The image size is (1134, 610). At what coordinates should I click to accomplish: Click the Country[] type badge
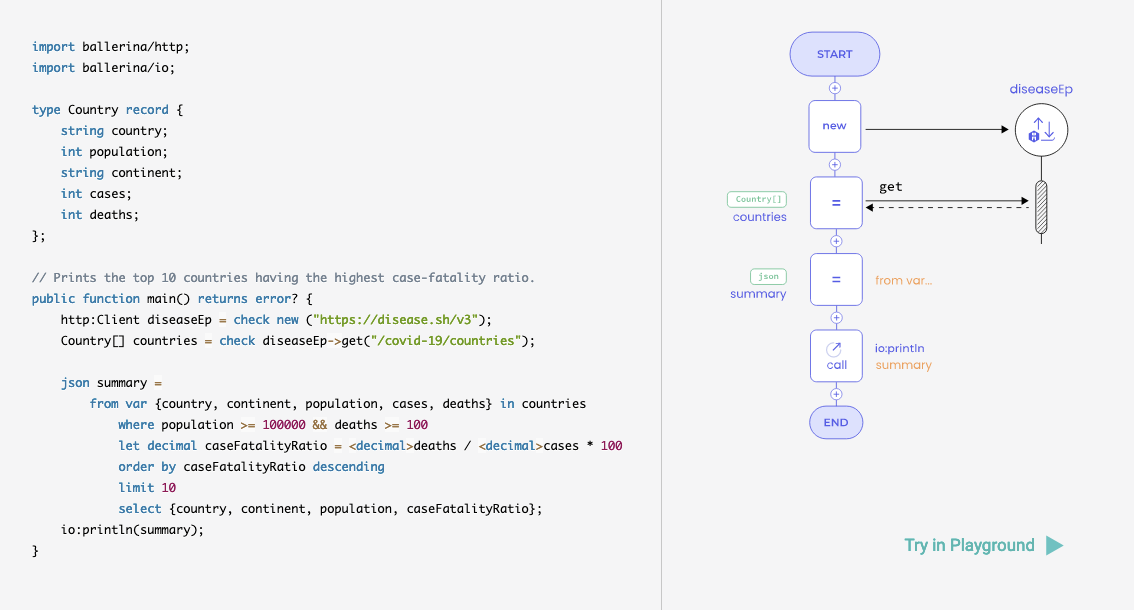757,199
